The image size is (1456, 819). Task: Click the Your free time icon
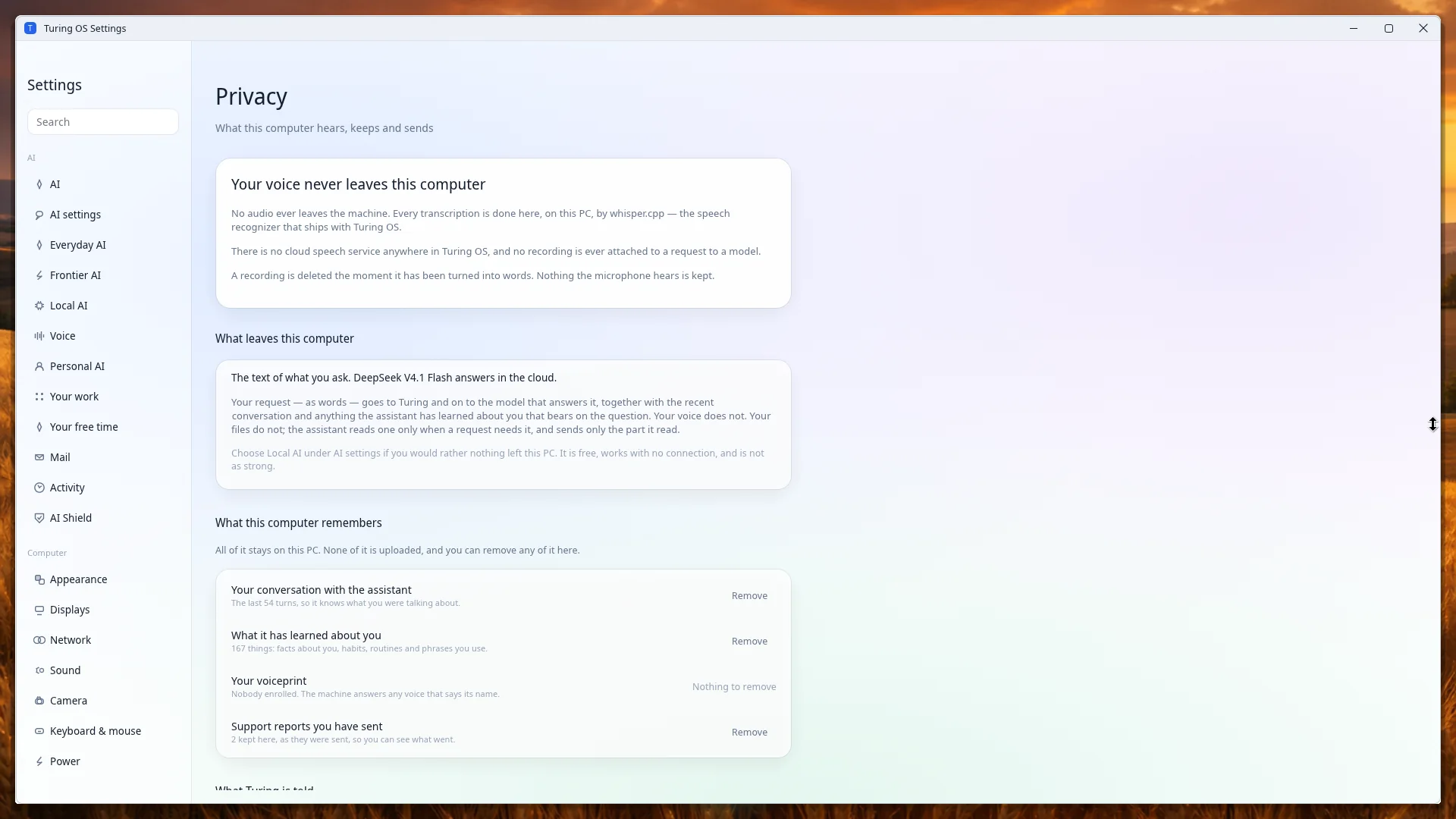(39, 427)
